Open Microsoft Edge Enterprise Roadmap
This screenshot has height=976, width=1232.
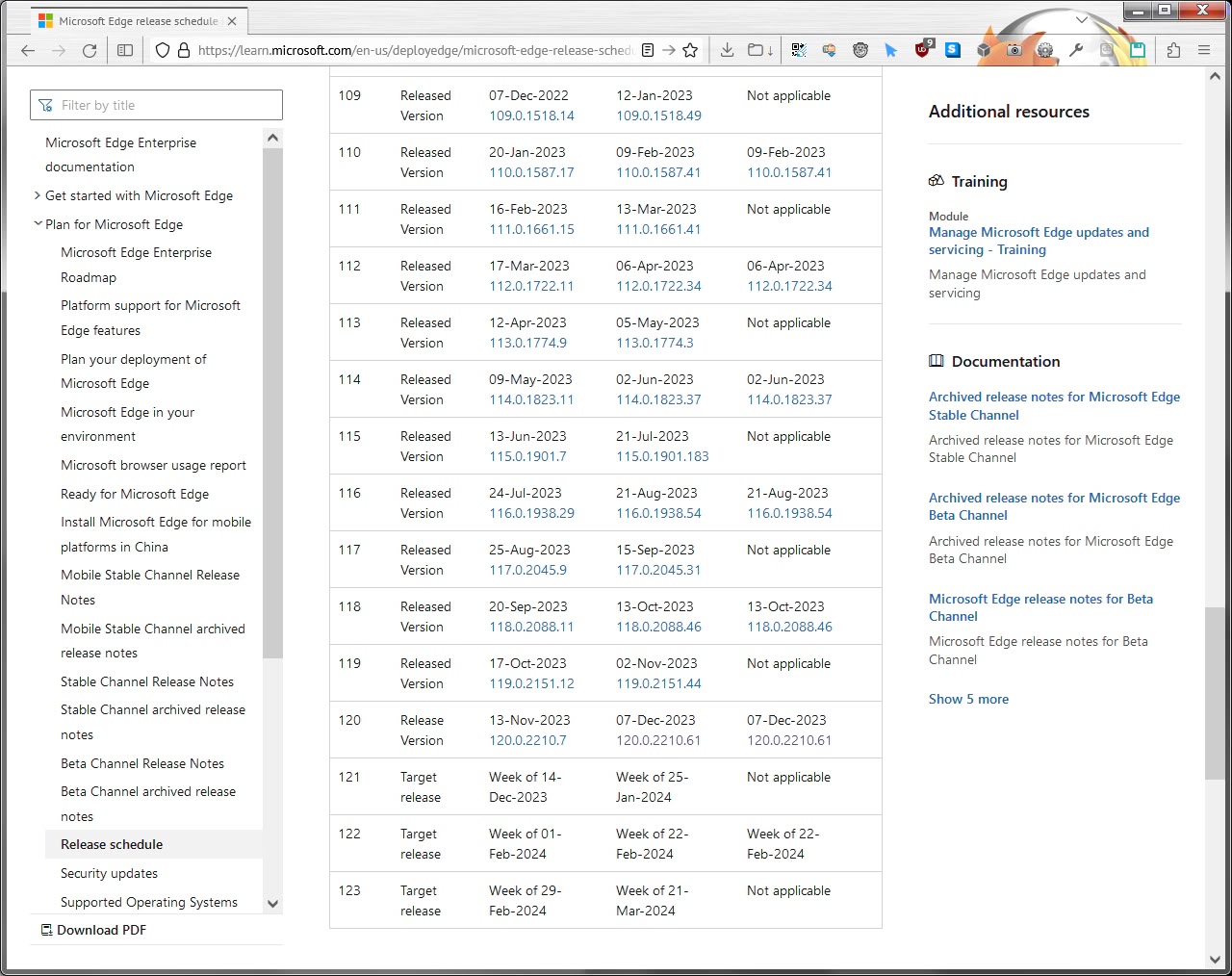(x=136, y=265)
